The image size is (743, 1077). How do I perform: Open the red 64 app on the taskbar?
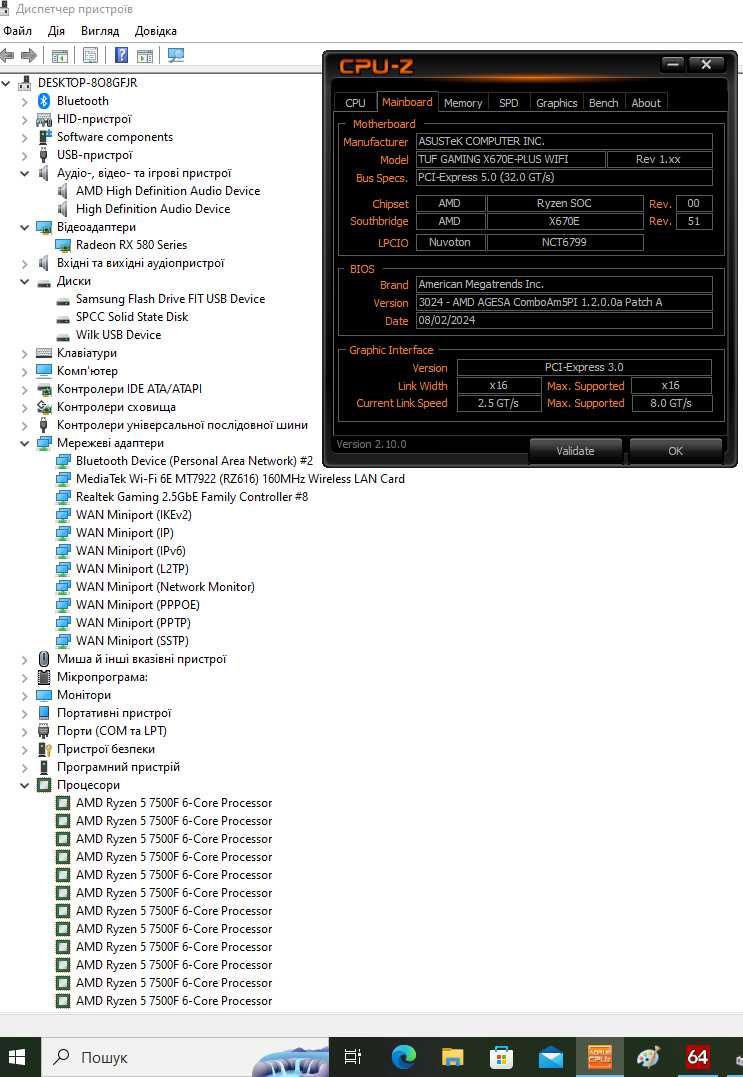point(697,1057)
